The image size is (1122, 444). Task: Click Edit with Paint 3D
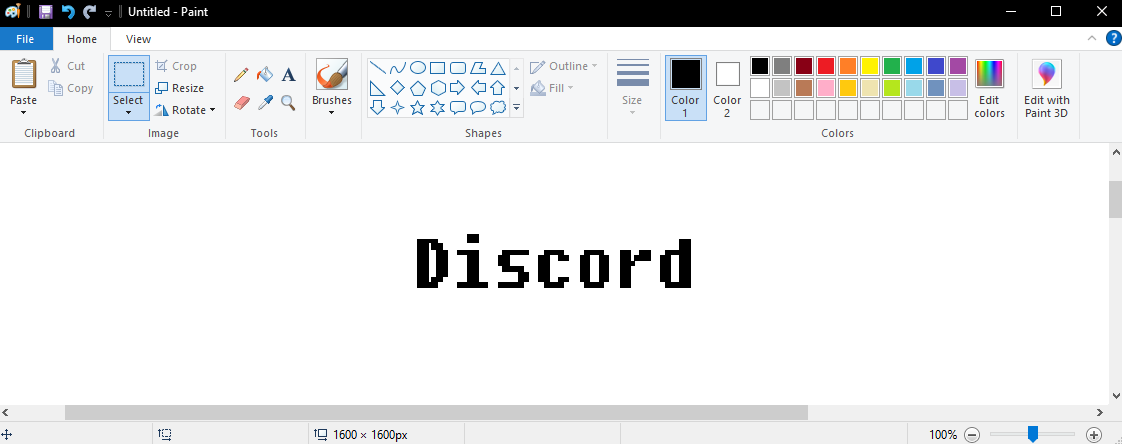1047,87
